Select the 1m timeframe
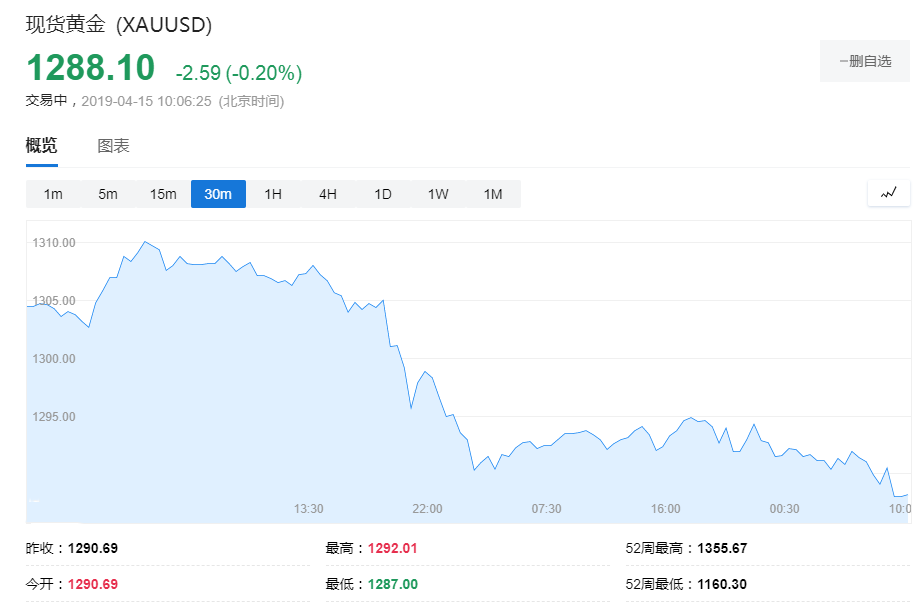The height and width of the screenshot is (607, 920). click(x=53, y=194)
